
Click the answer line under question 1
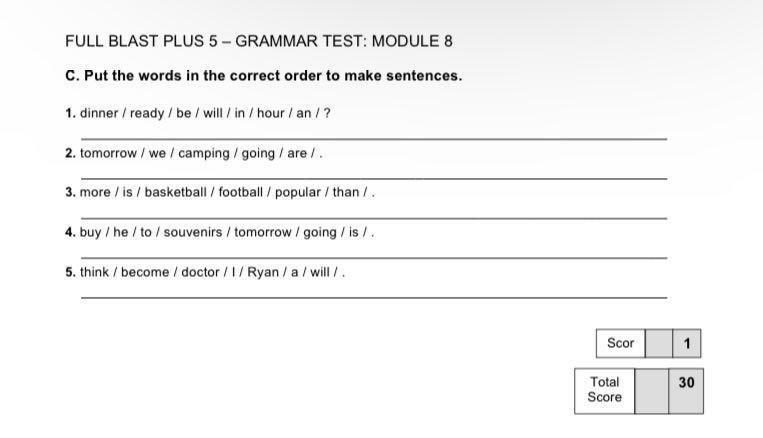[373, 136]
